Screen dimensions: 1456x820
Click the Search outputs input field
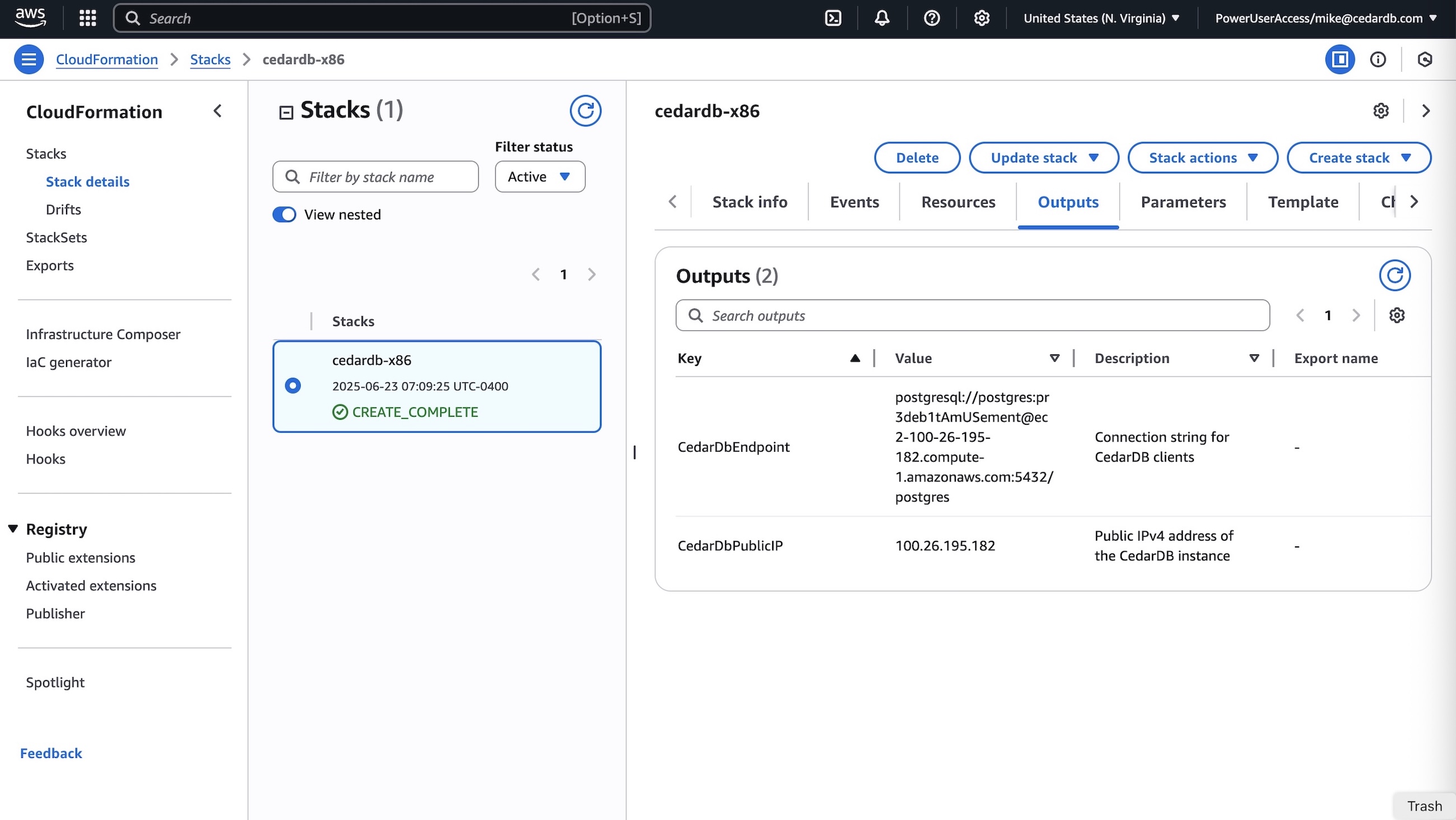click(x=971, y=315)
